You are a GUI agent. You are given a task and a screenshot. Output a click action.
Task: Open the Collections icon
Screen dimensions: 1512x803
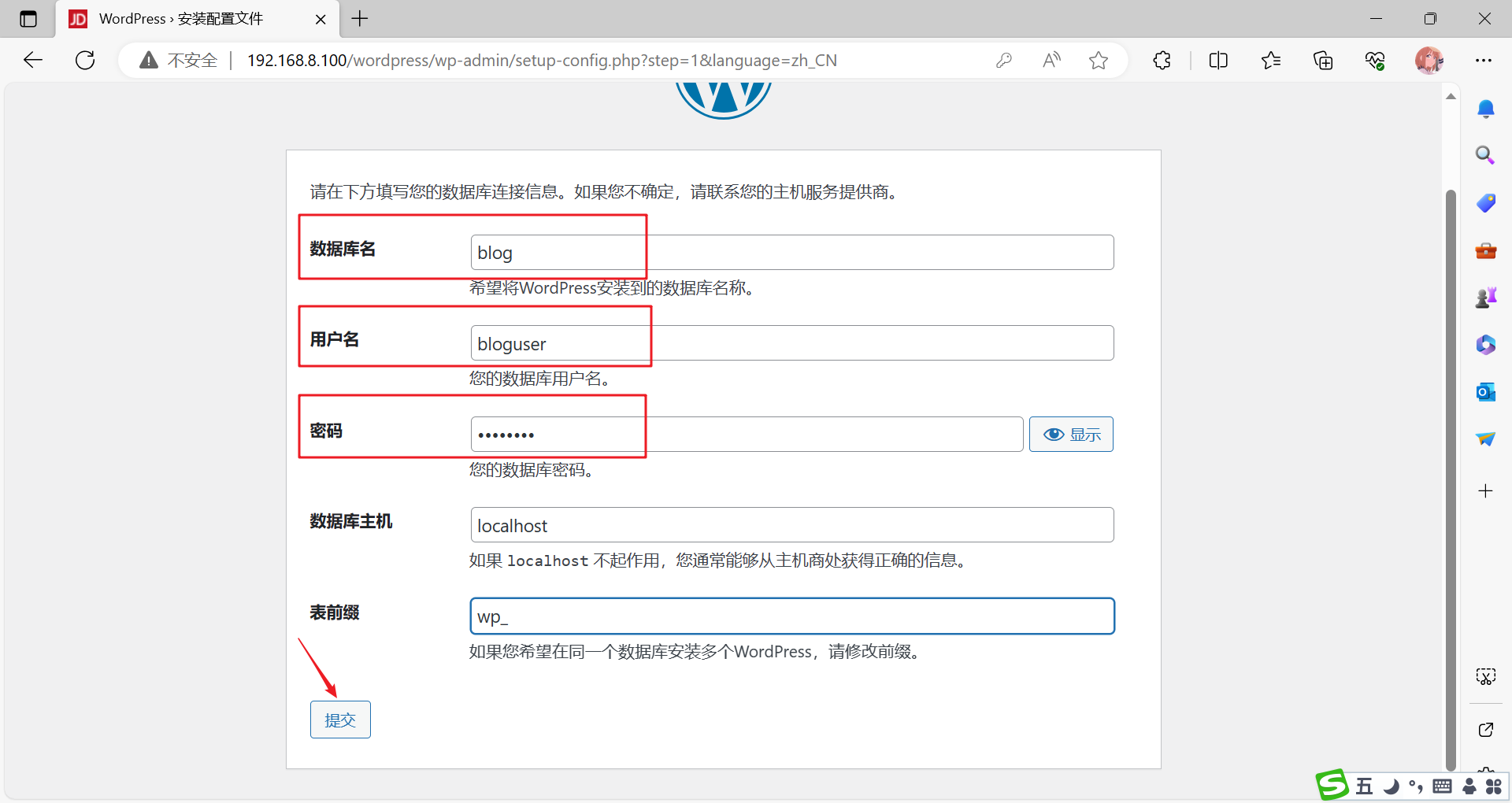pos(1323,60)
